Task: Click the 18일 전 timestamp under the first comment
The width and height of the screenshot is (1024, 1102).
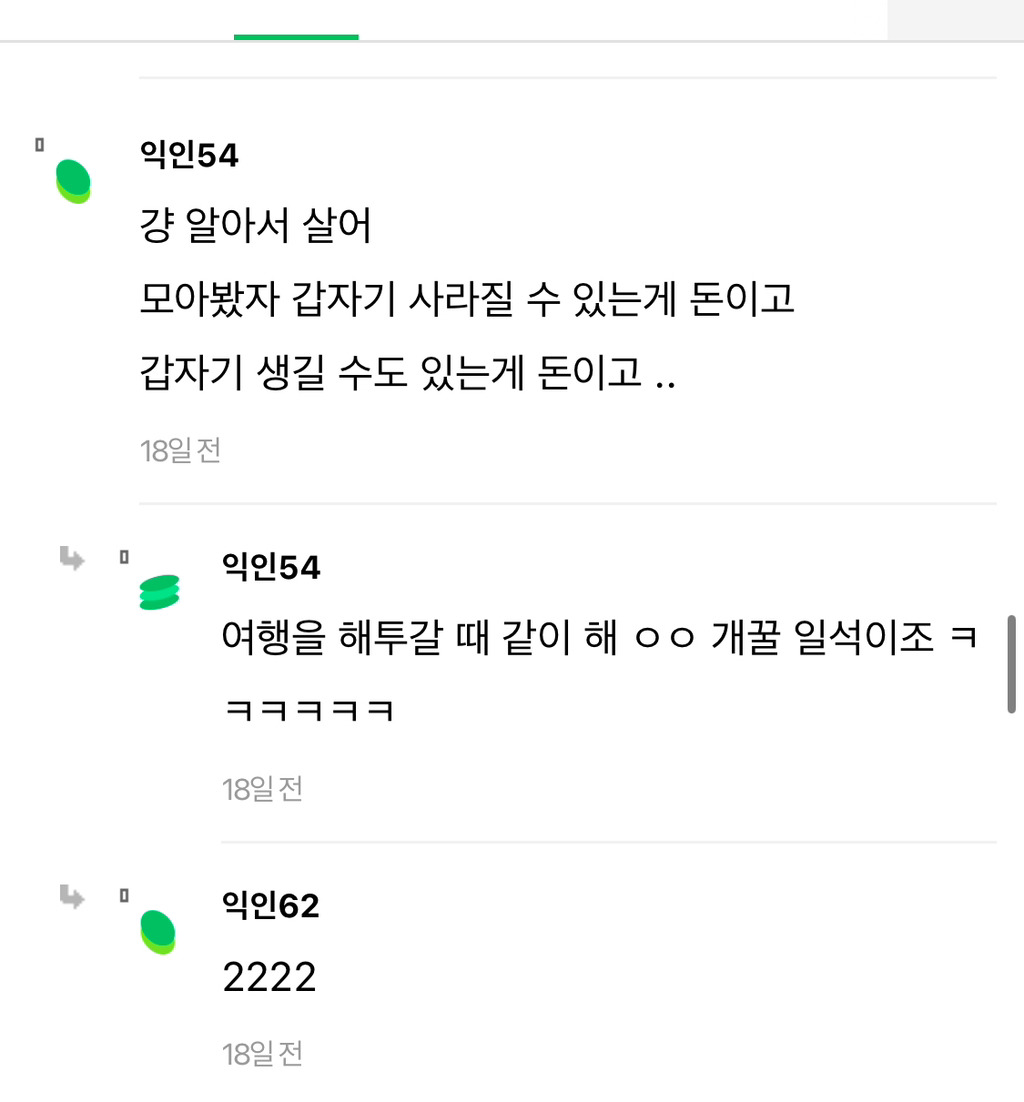Action: (x=180, y=451)
